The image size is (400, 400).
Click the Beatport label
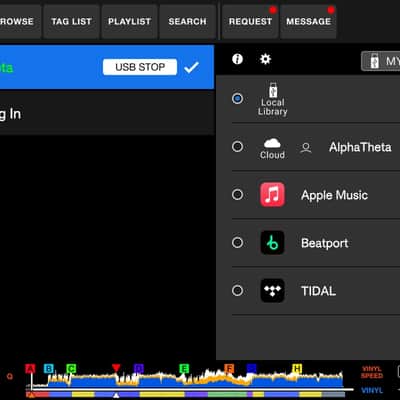click(x=325, y=243)
